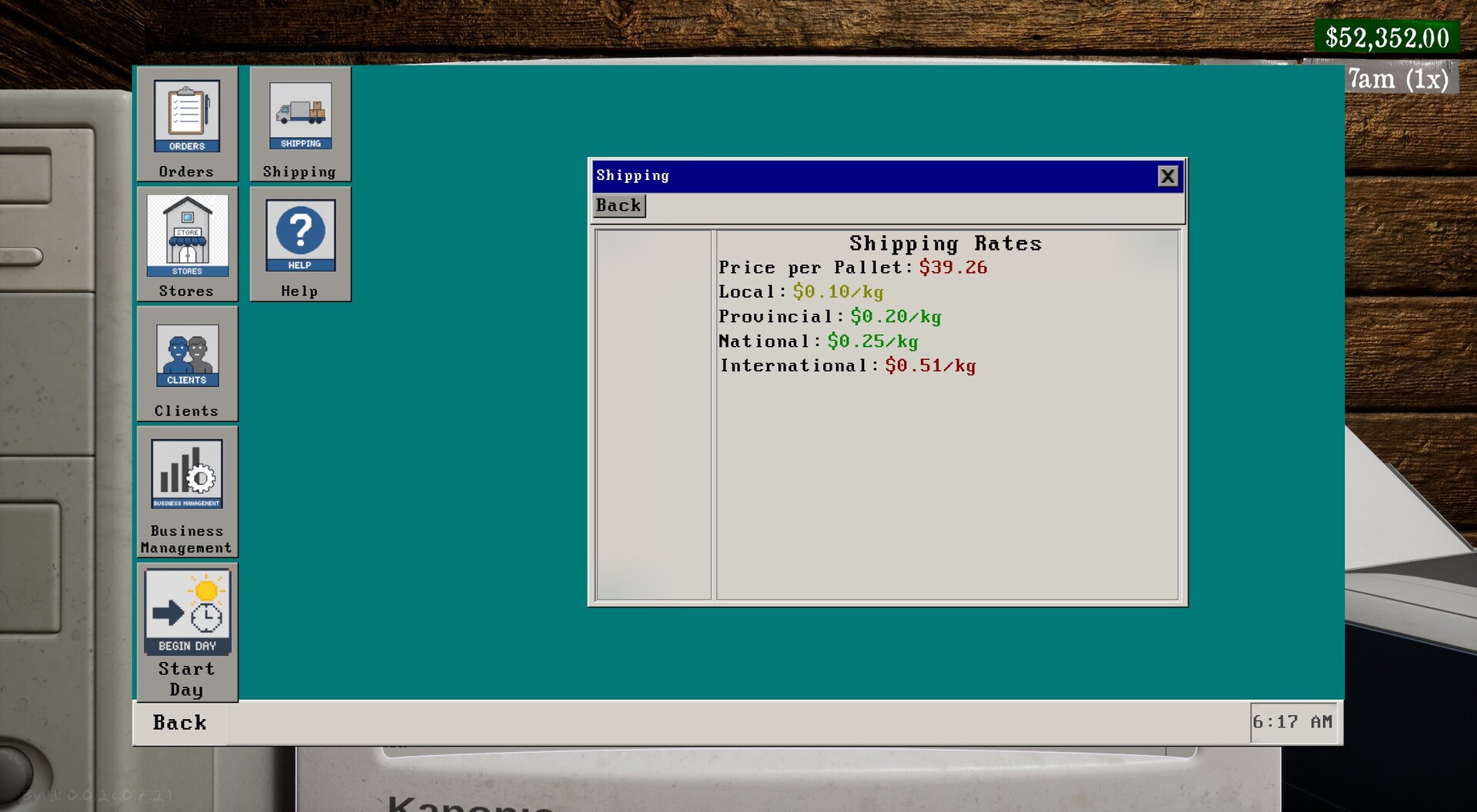The width and height of the screenshot is (1477, 812).
Task: Click the 6:17 AM clock display
Action: tap(1293, 721)
